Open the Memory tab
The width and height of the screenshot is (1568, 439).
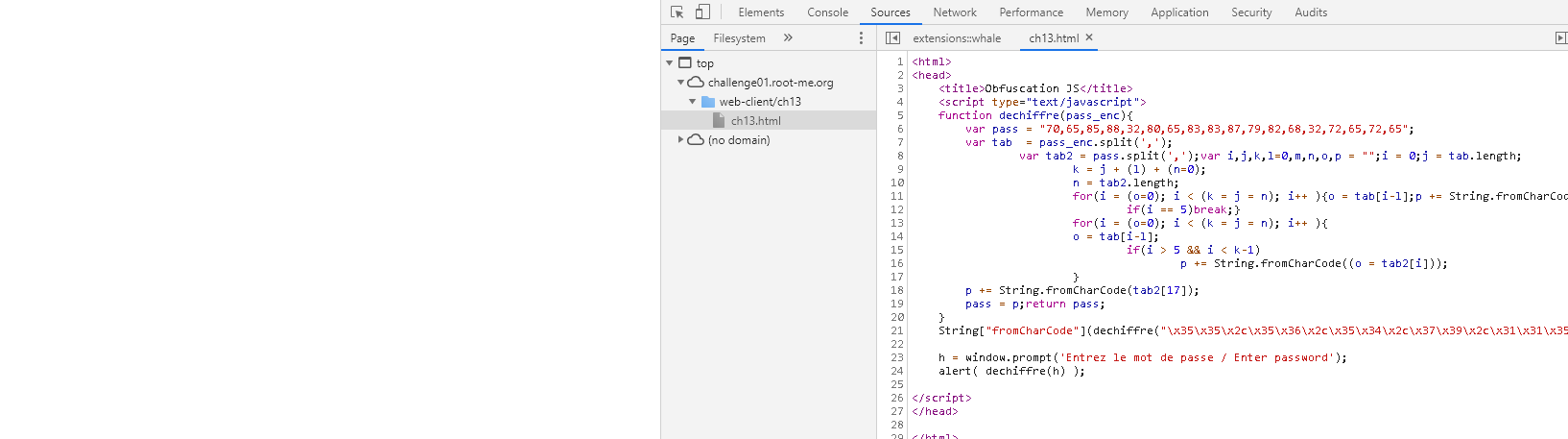pos(1106,12)
